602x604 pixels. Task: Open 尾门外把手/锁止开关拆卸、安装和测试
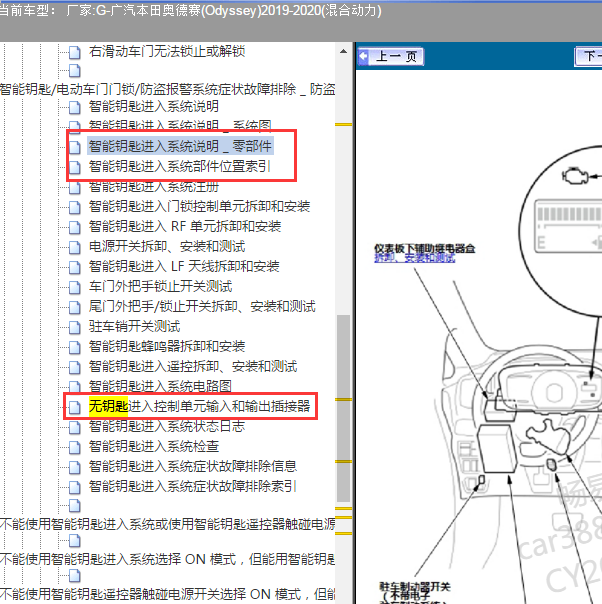pyautogui.click(x=202, y=307)
